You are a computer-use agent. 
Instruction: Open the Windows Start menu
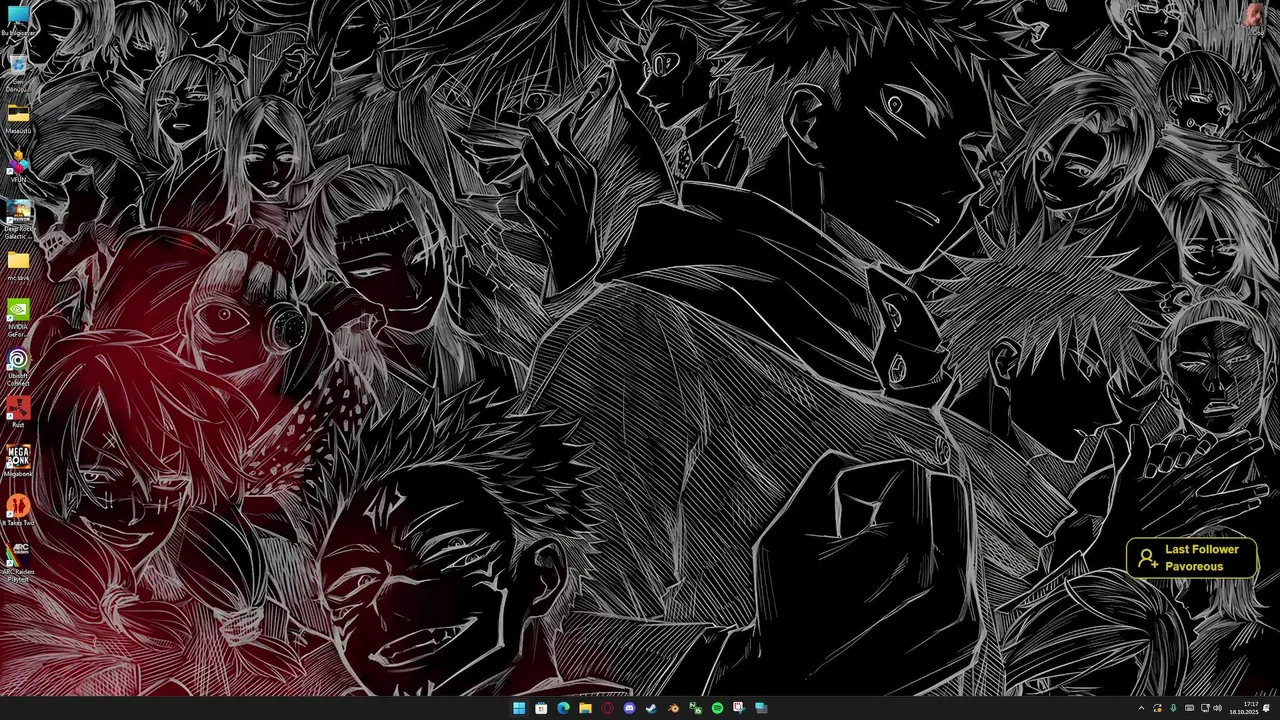tap(519, 708)
